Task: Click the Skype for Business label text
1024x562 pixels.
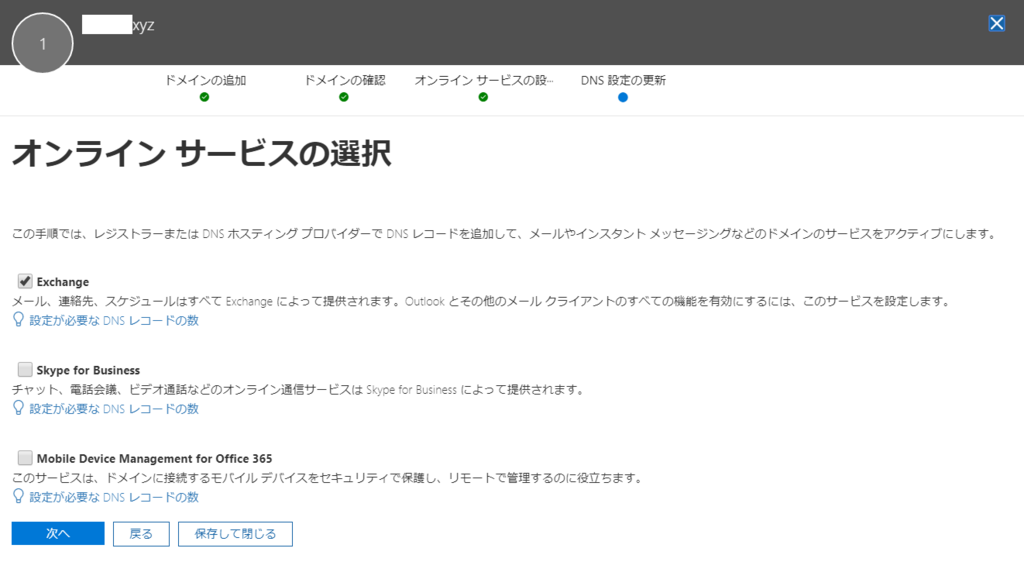Action: coord(88,370)
